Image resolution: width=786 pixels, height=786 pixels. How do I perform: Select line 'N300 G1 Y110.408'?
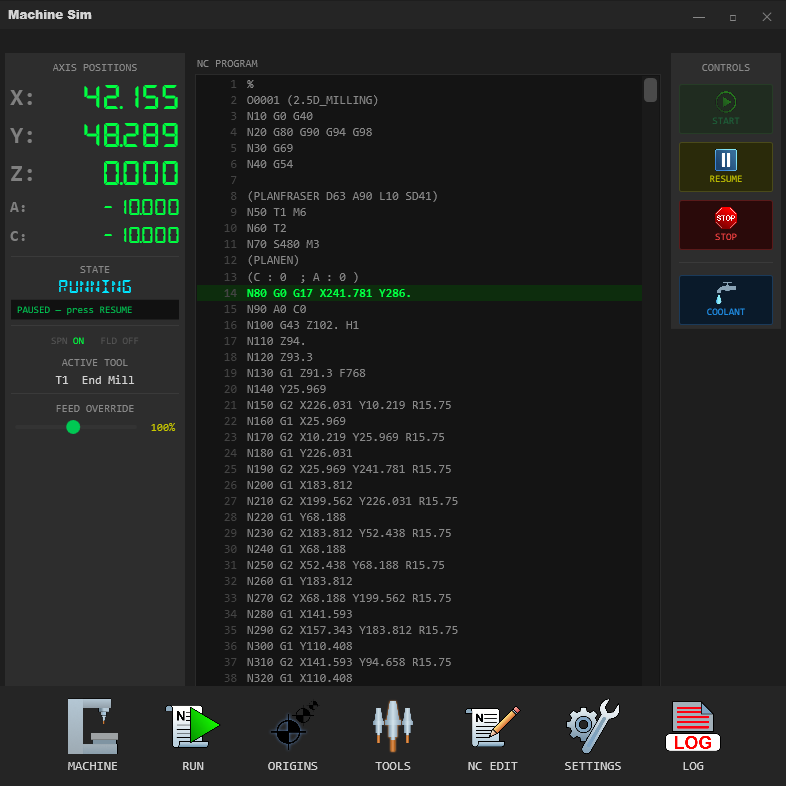pyautogui.click(x=419, y=647)
